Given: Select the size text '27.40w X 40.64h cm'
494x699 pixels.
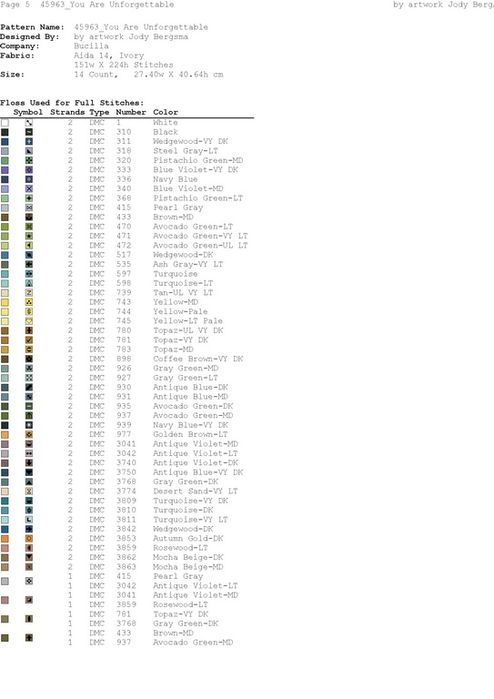Looking at the screenshot, I should (178, 74).
